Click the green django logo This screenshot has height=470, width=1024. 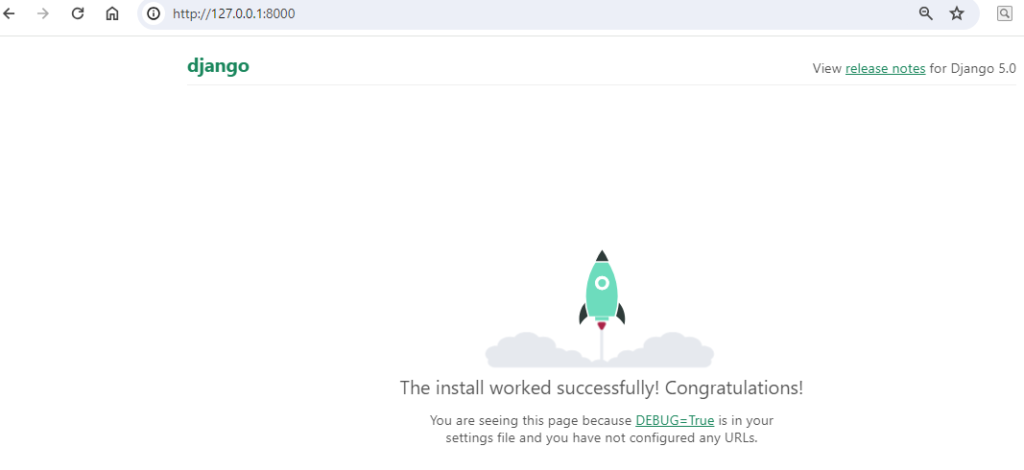pyautogui.click(x=218, y=67)
